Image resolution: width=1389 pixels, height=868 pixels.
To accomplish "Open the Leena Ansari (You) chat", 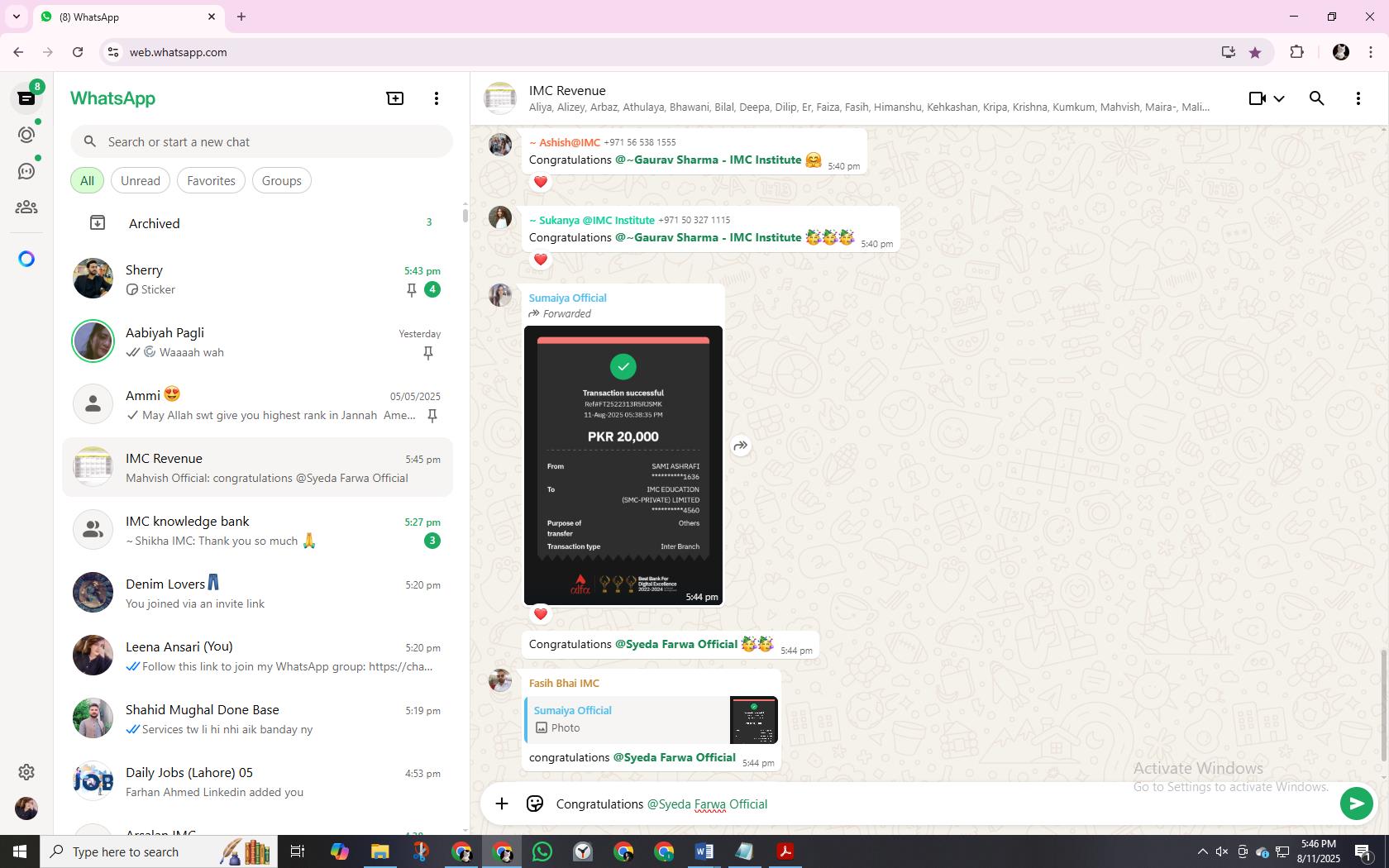I will point(258,656).
